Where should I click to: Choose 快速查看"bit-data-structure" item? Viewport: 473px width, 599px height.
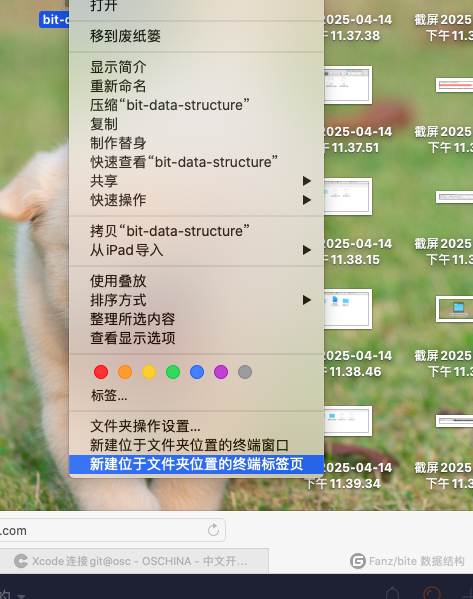point(196,162)
